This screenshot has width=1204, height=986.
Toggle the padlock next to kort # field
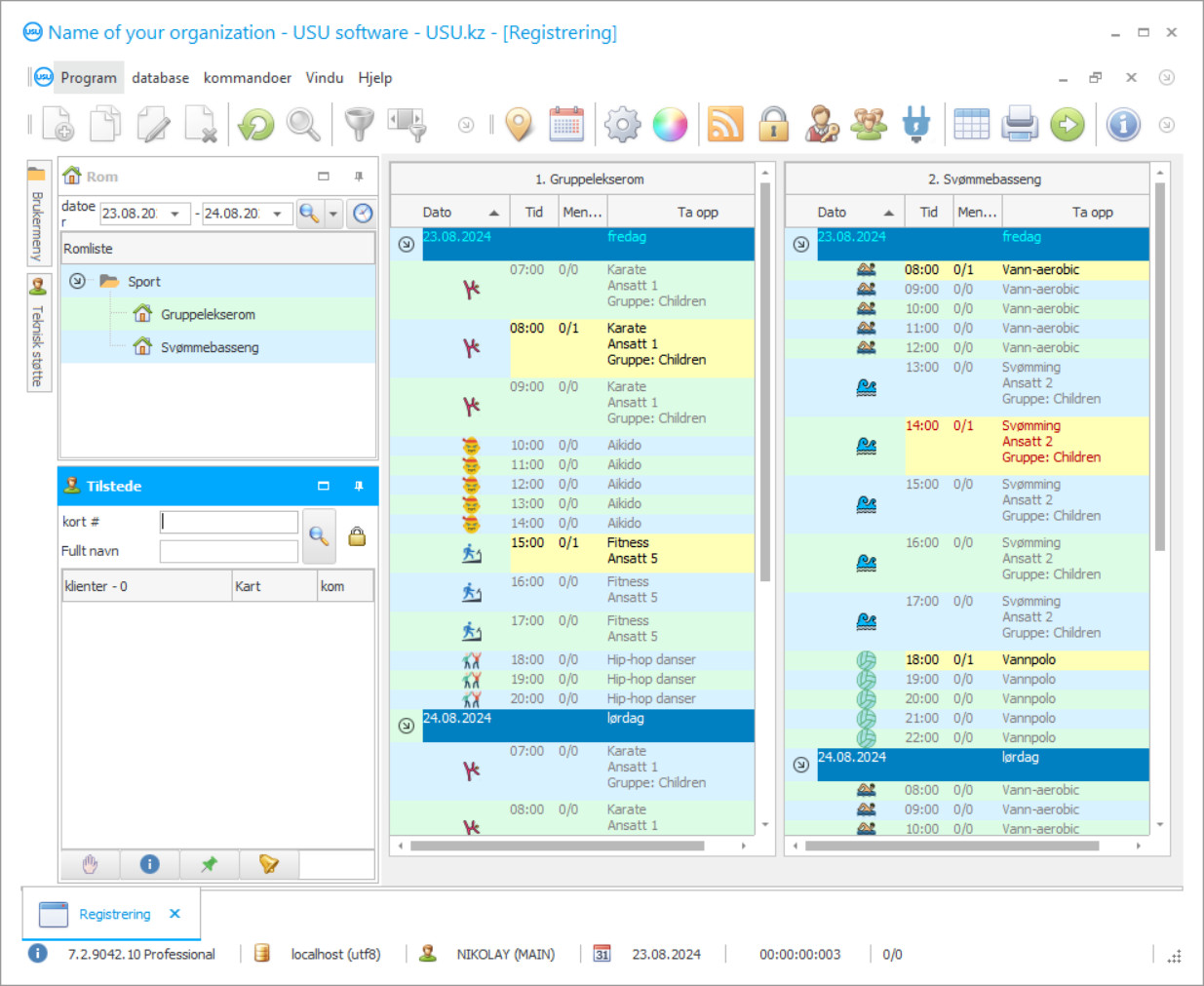(357, 535)
